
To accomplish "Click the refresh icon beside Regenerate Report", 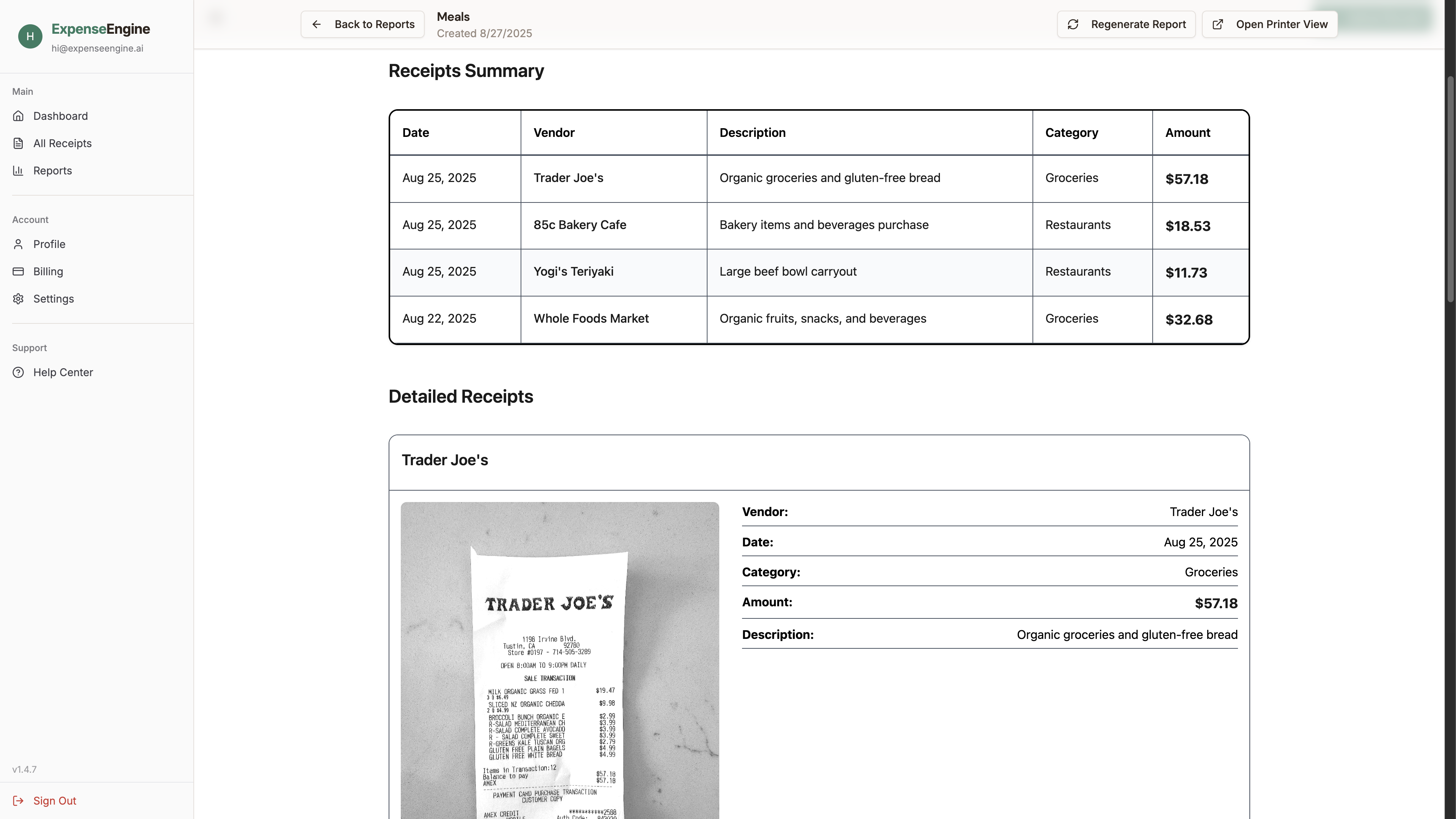I will (x=1073, y=24).
